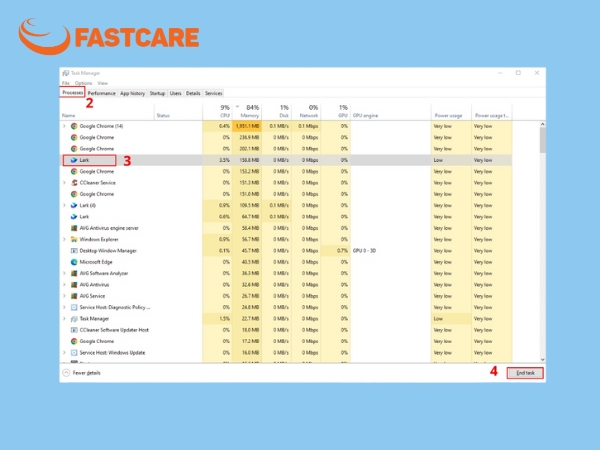Viewport: 600px width, 450px height.
Task: Switch to the Users tab
Action: click(x=175, y=93)
